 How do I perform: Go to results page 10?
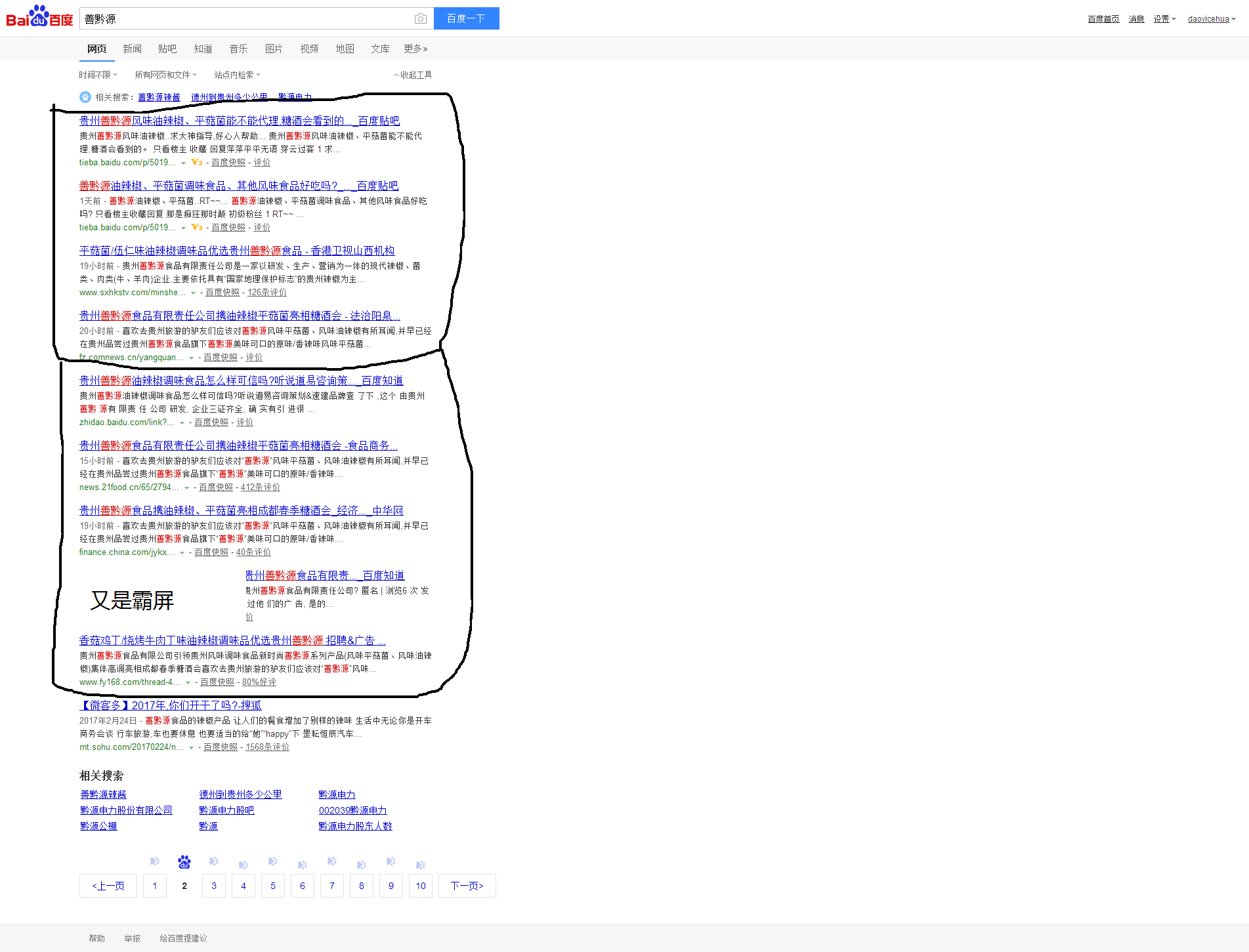click(421, 886)
